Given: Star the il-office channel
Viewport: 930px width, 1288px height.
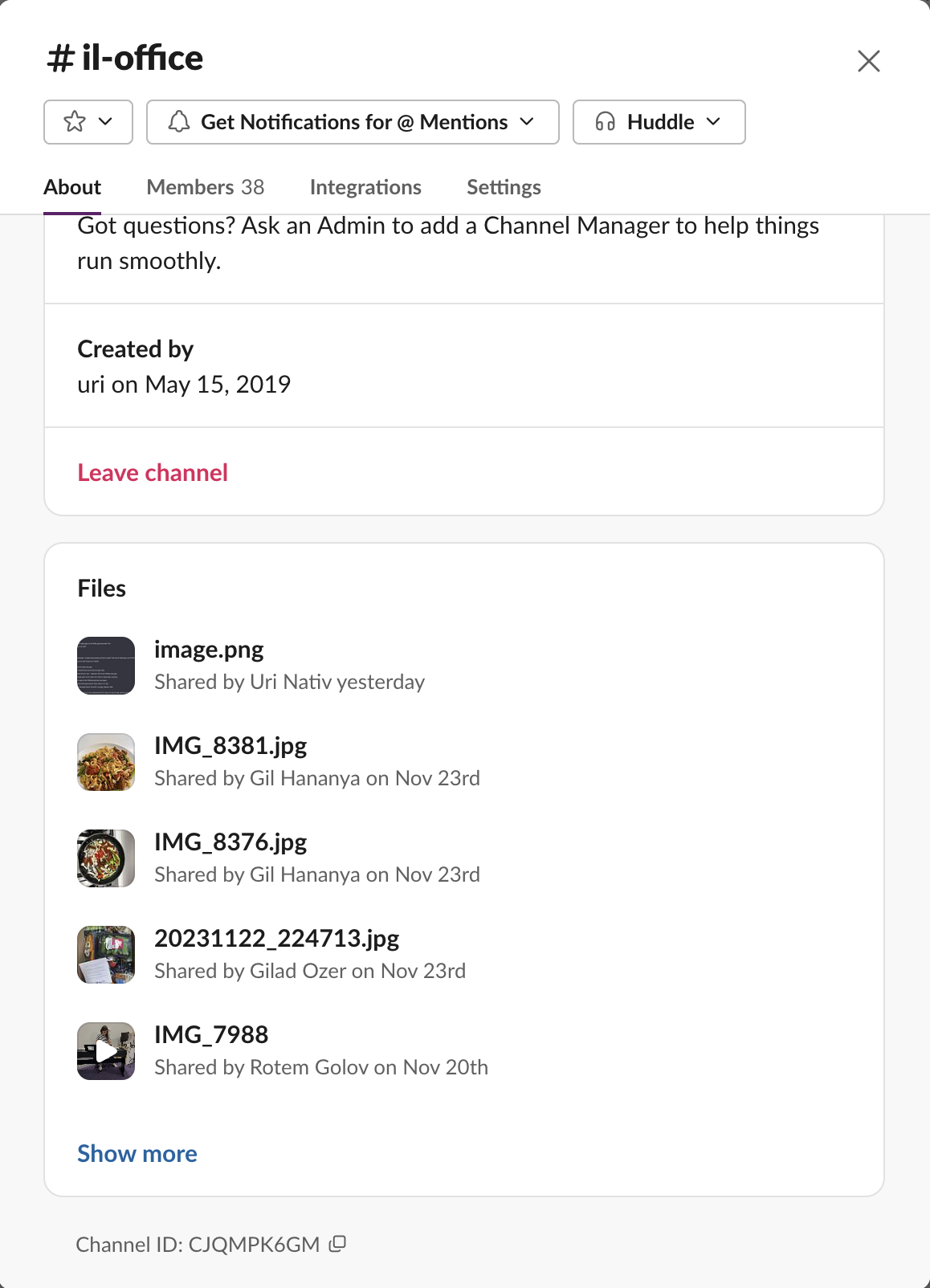Looking at the screenshot, I should (75, 122).
